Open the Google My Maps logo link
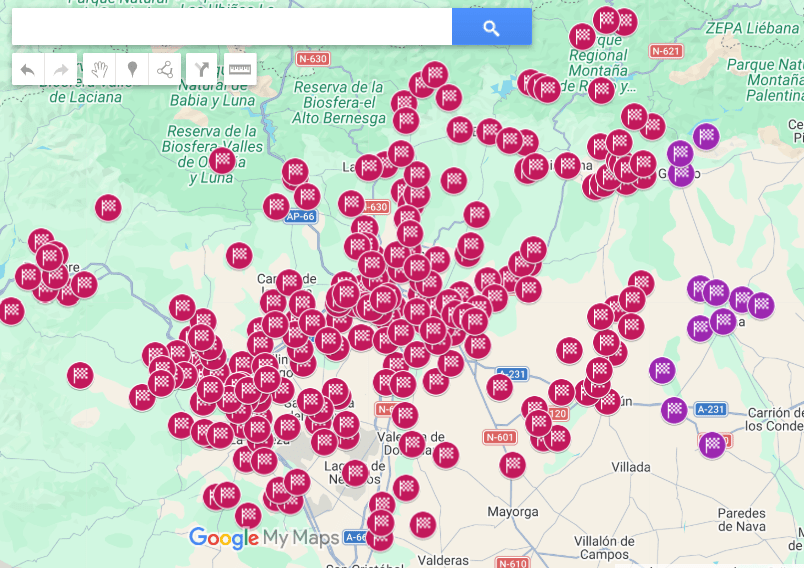 click(264, 539)
